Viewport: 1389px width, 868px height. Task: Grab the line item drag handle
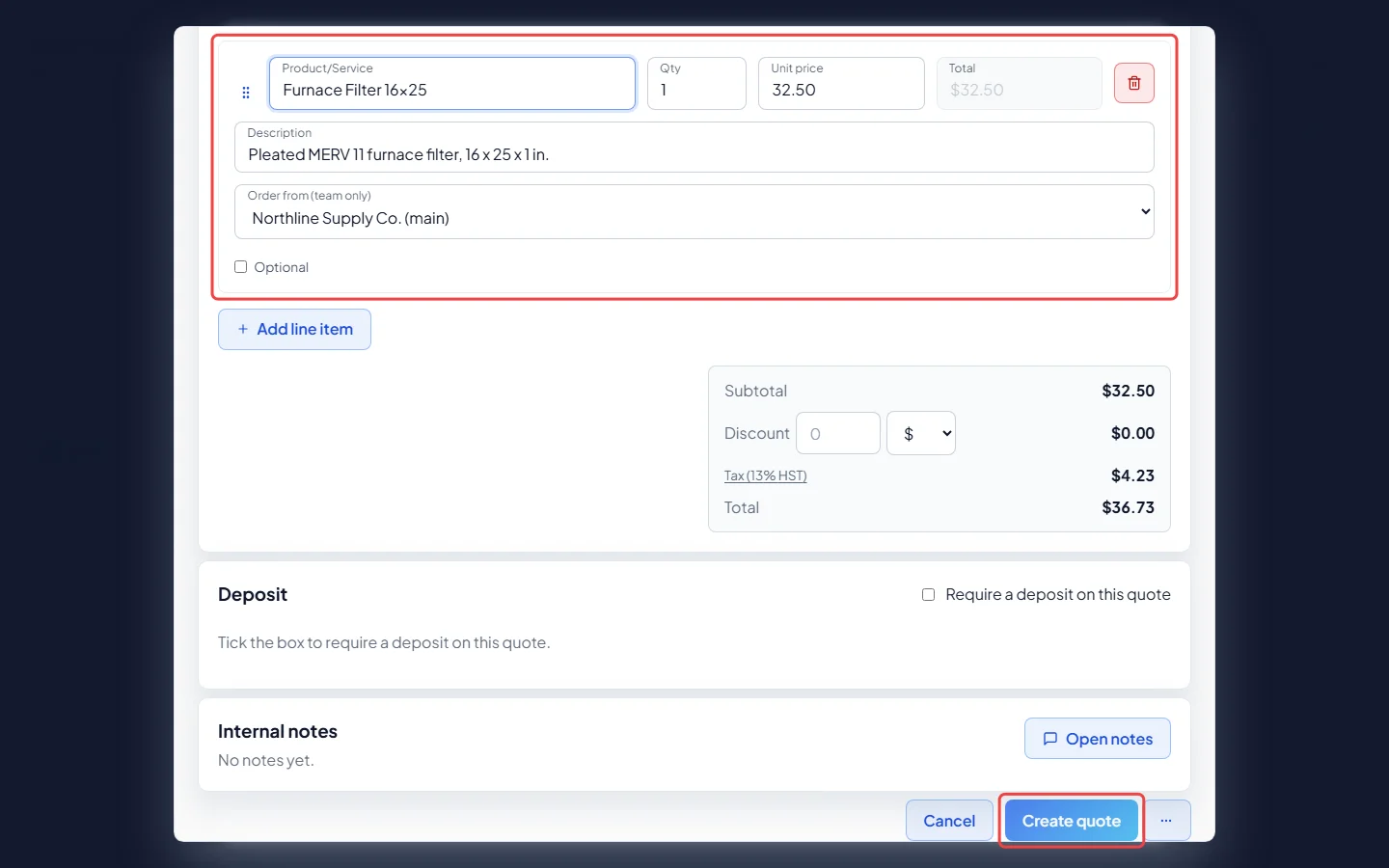coord(246,93)
